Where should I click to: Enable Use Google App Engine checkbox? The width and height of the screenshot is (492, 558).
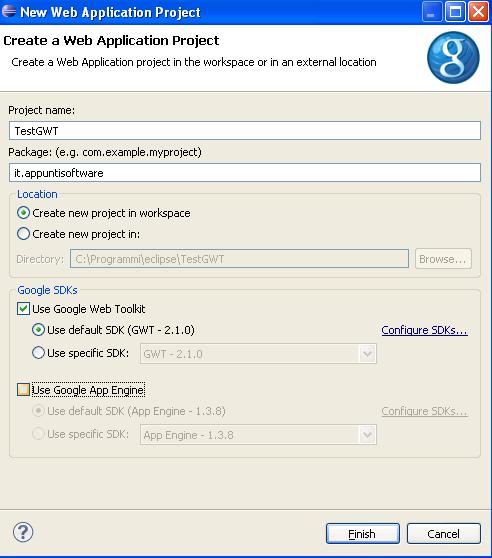(x=23, y=390)
